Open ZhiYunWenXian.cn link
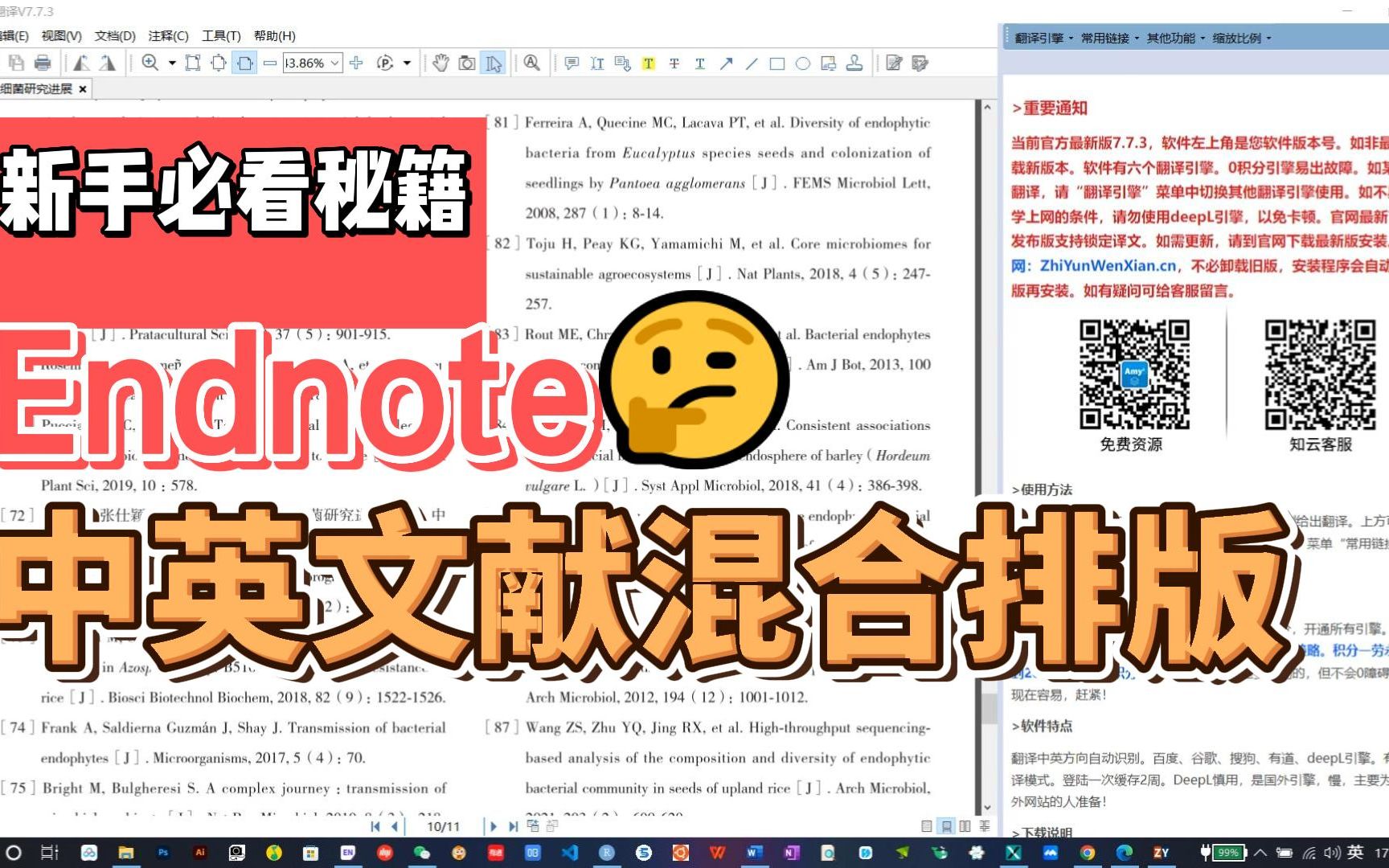Image resolution: width=1389 pixels, height=868 pixels. [1108, 266]
